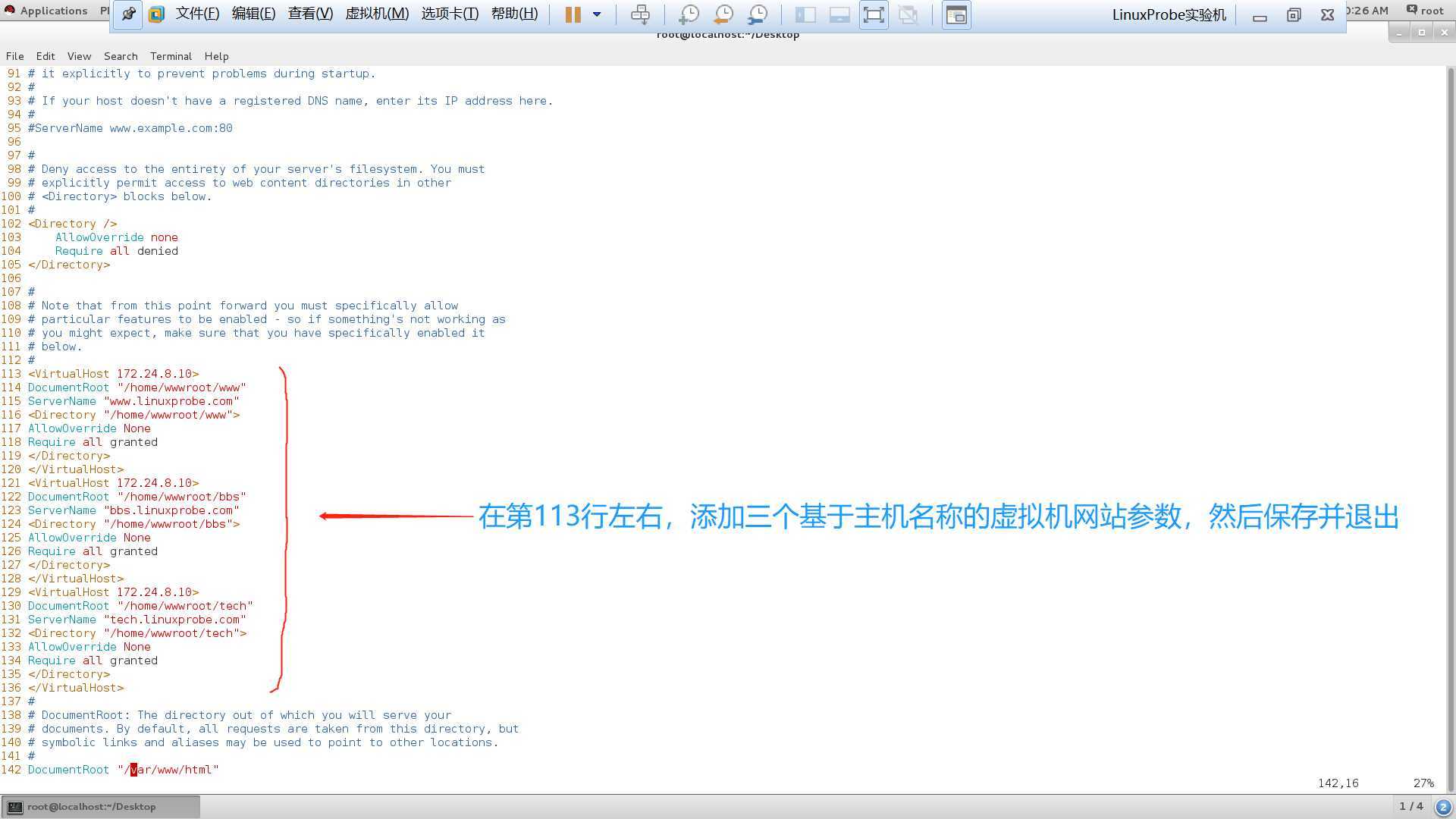Screen dimensions: 1456x819
Task: Open the 虚拟机(M) menu
Action: 377,14
